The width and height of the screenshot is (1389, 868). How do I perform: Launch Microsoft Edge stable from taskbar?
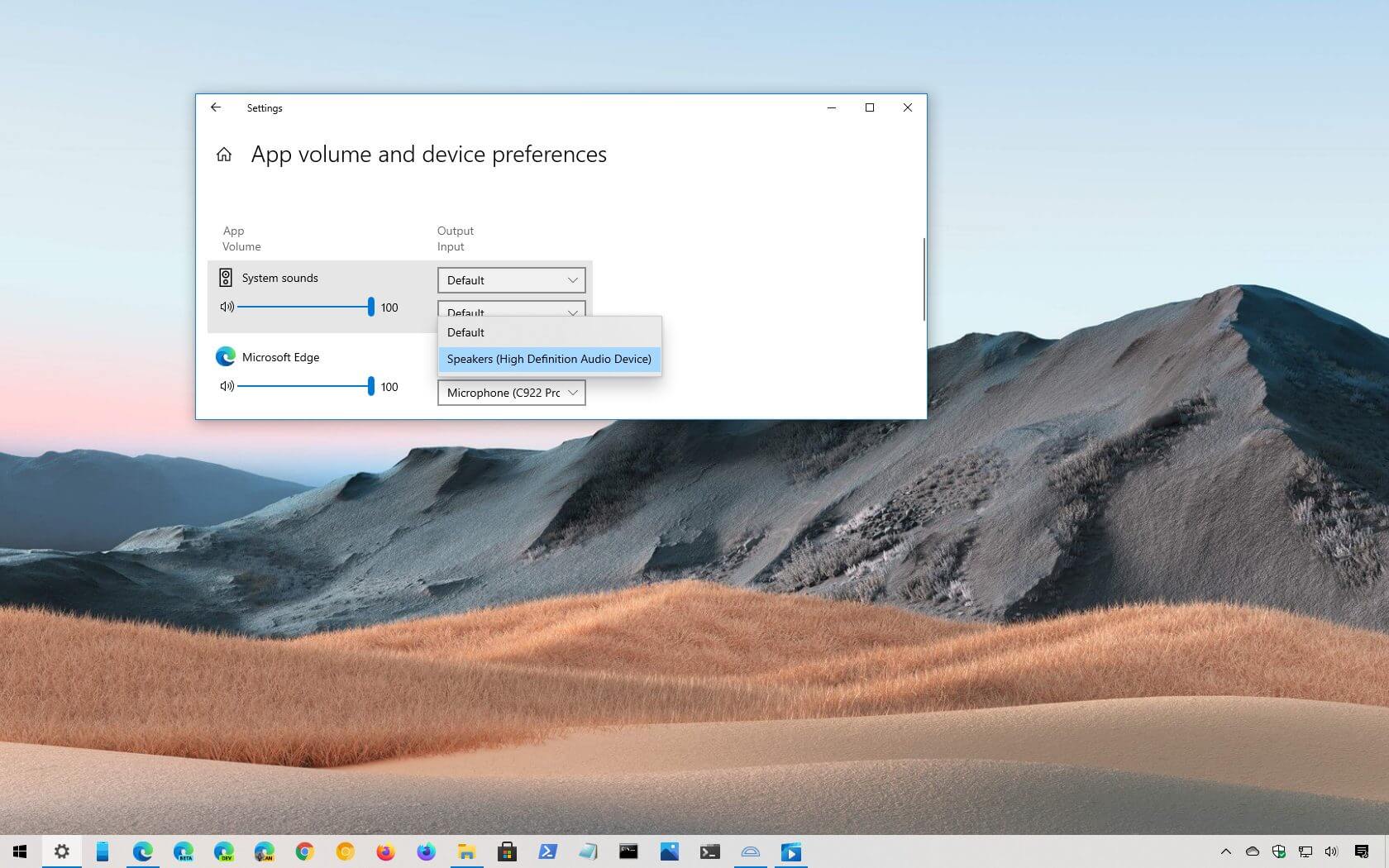click(143, 851)
